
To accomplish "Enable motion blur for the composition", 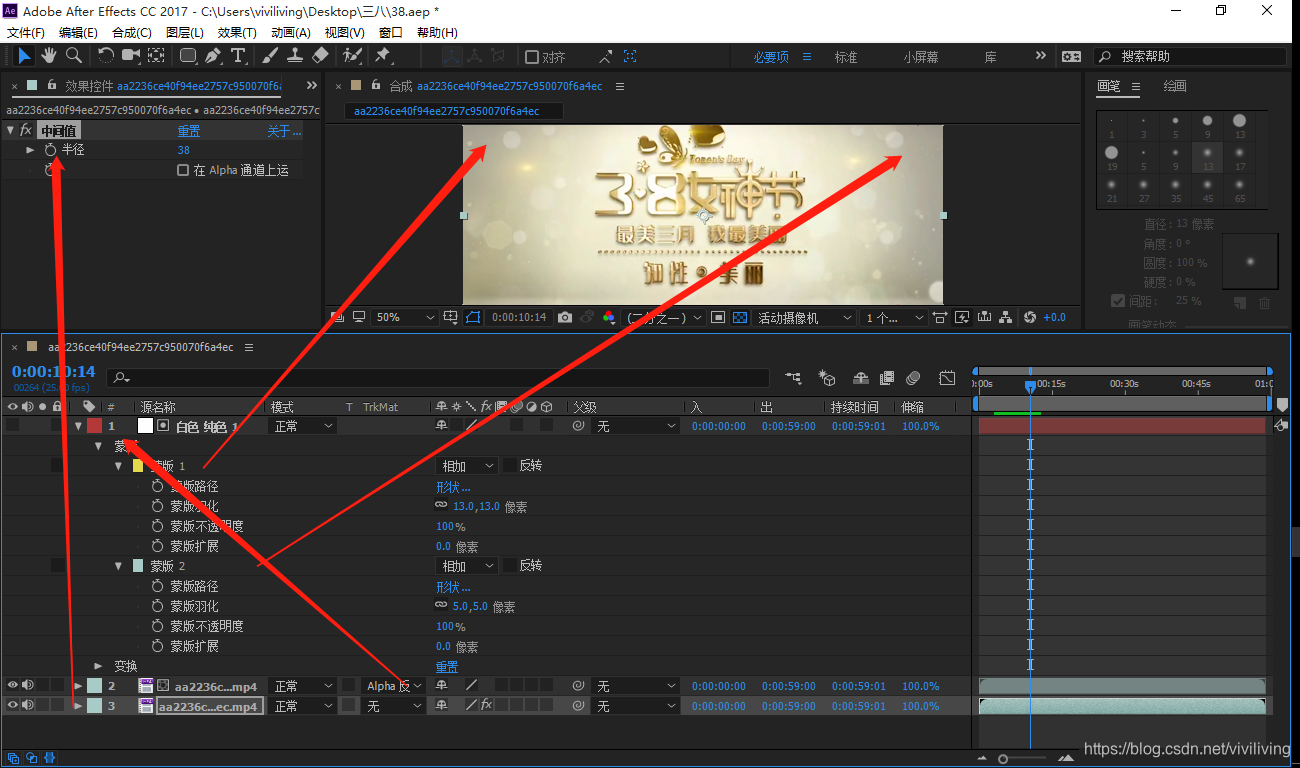I will [913, 378].
